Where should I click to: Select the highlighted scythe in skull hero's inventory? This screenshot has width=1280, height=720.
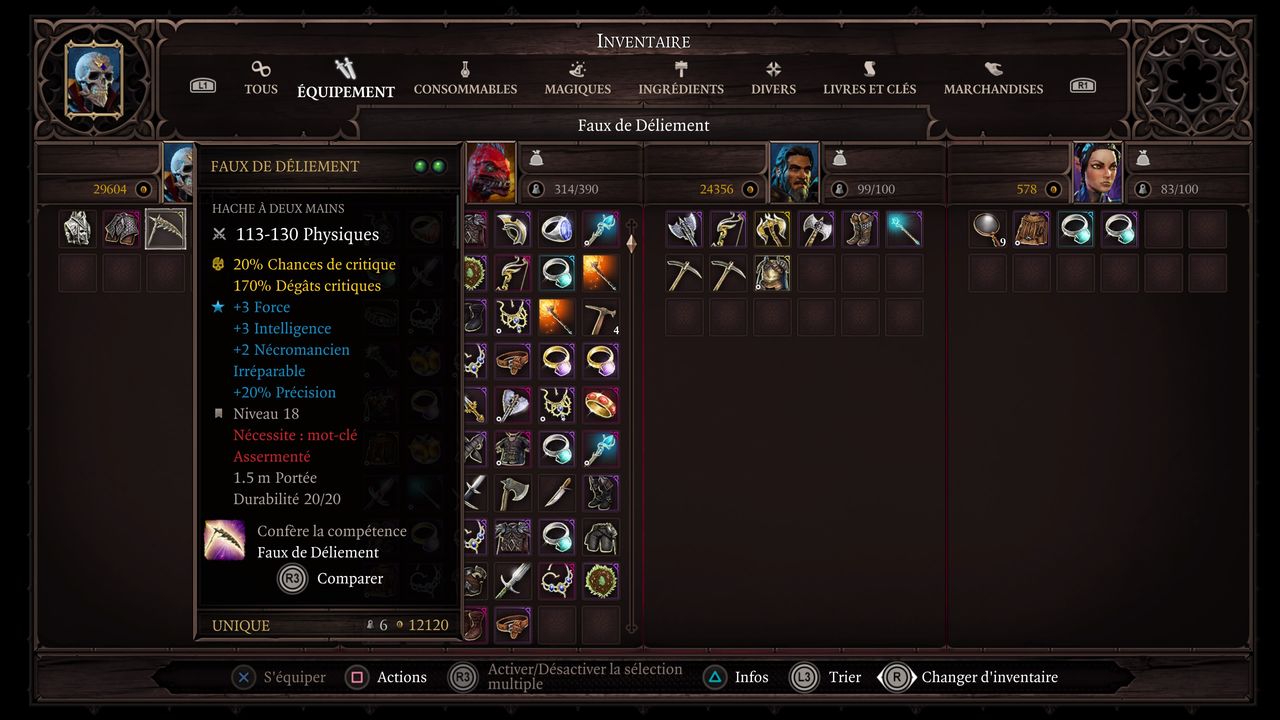(165, 229)
